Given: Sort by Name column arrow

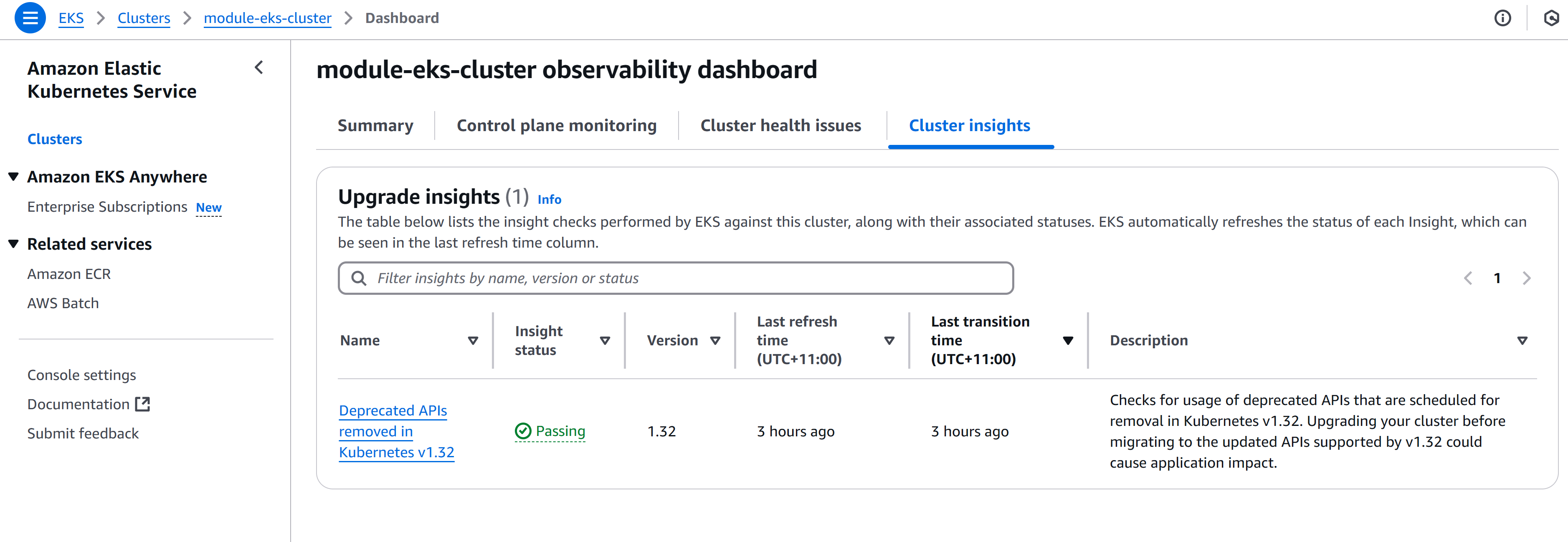Looking at the screenshot, I should (x=473, y=341).
